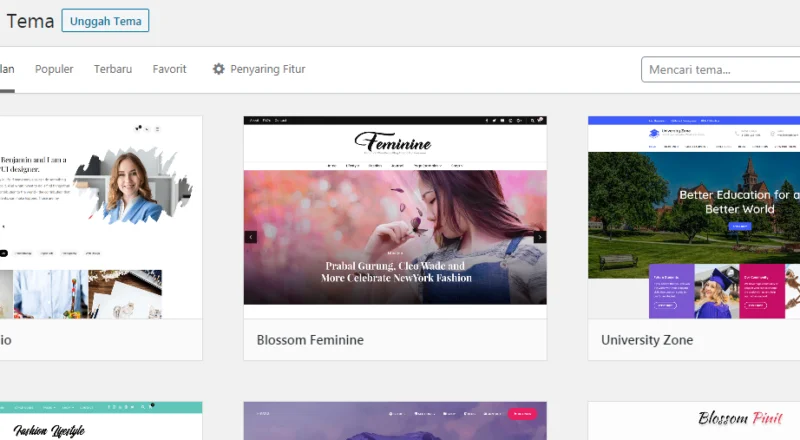Click the Unggah Tema button

(x=105, y=21)
